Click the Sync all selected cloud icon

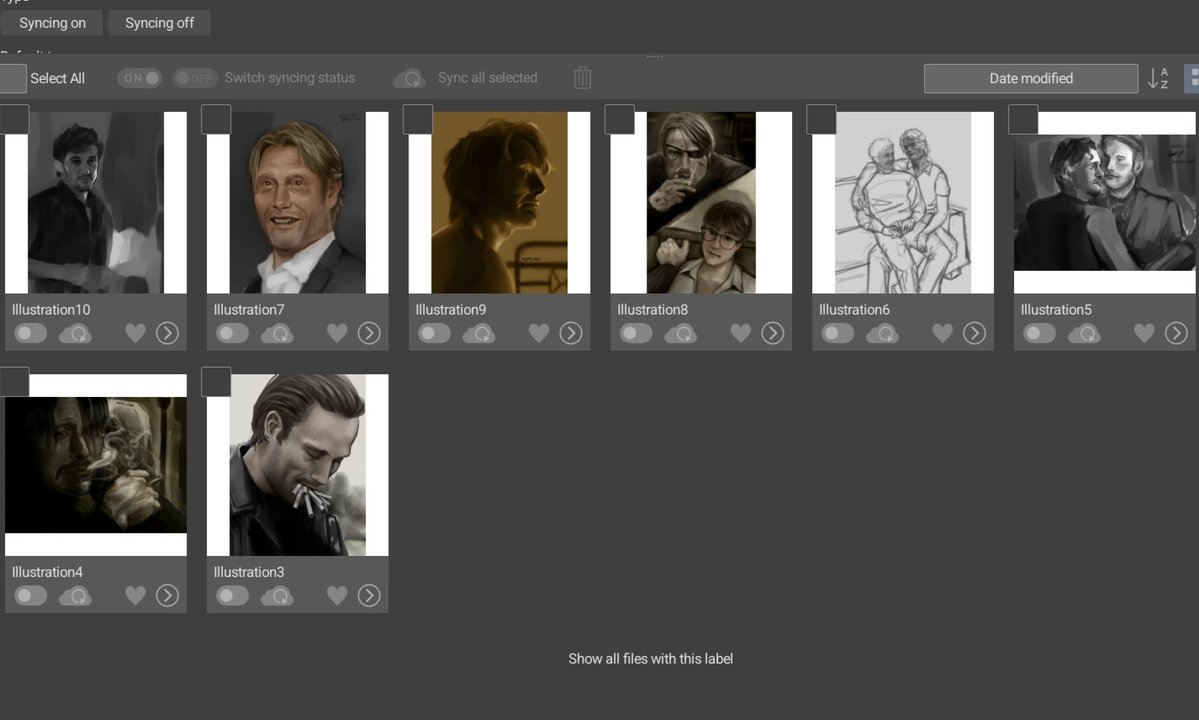click(410, 78)
